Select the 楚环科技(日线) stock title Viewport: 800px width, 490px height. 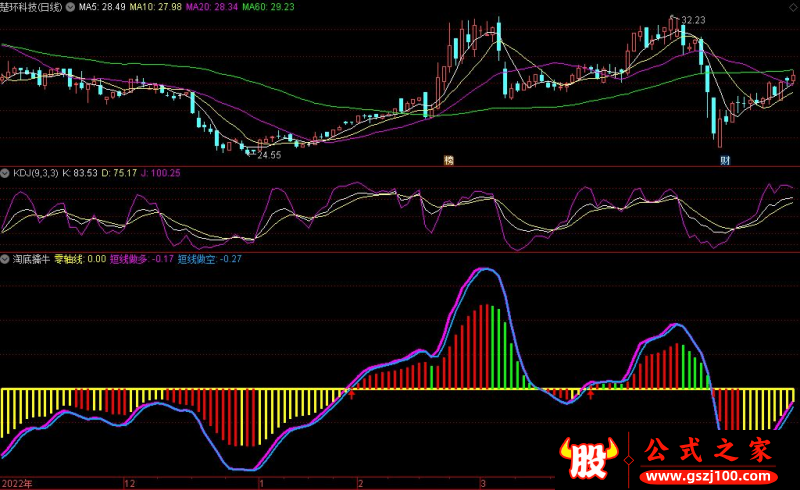pos(43,7)
